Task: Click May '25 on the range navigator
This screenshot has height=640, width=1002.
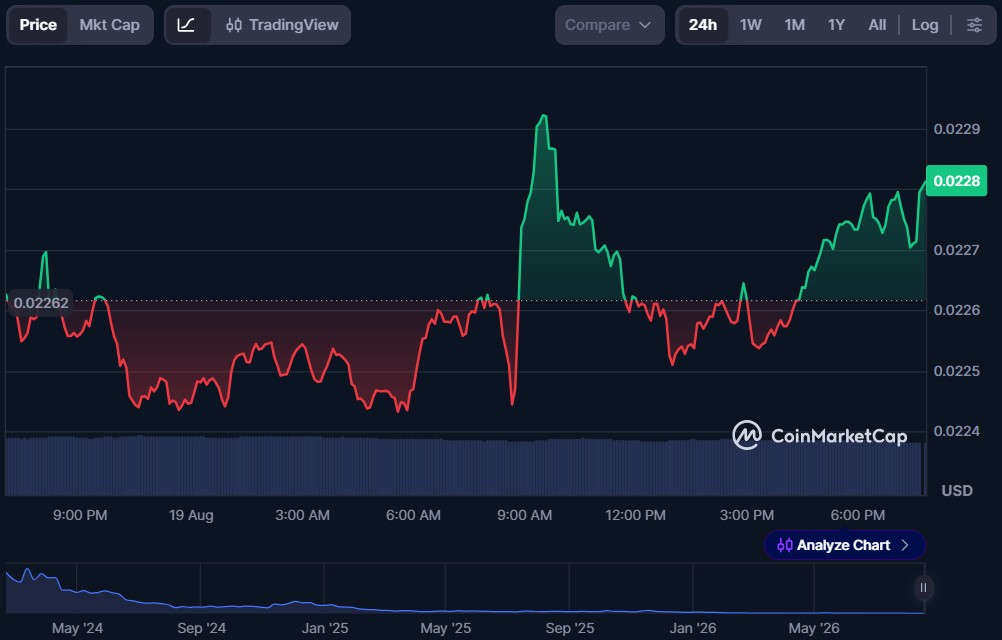Action: tap(445, 628)
